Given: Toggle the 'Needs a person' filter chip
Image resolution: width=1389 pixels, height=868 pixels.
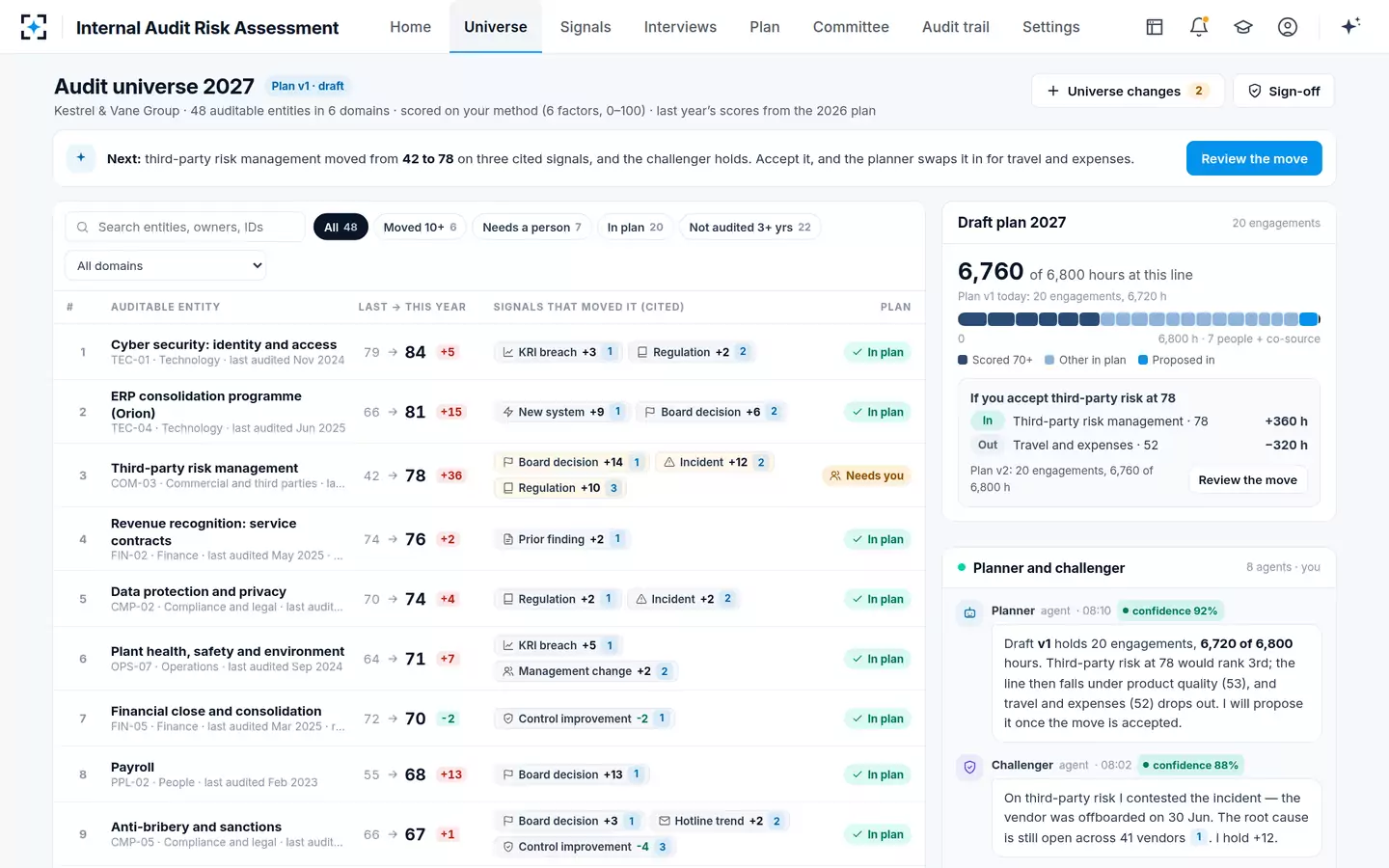Looking at the screenshot, I should click(532, 227).
